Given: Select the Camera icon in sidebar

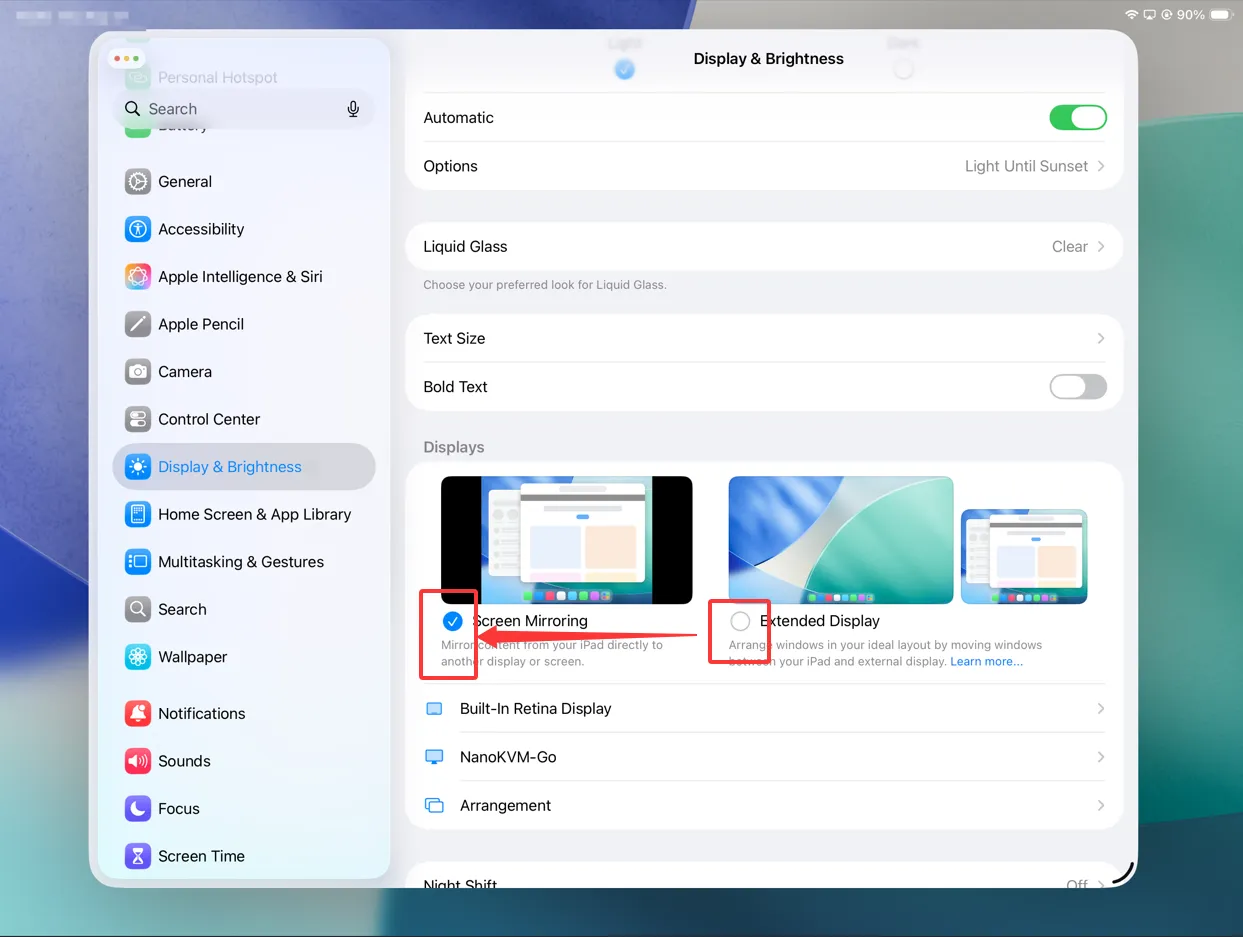Looking at the screenshot, I should (x=138, y=371).
